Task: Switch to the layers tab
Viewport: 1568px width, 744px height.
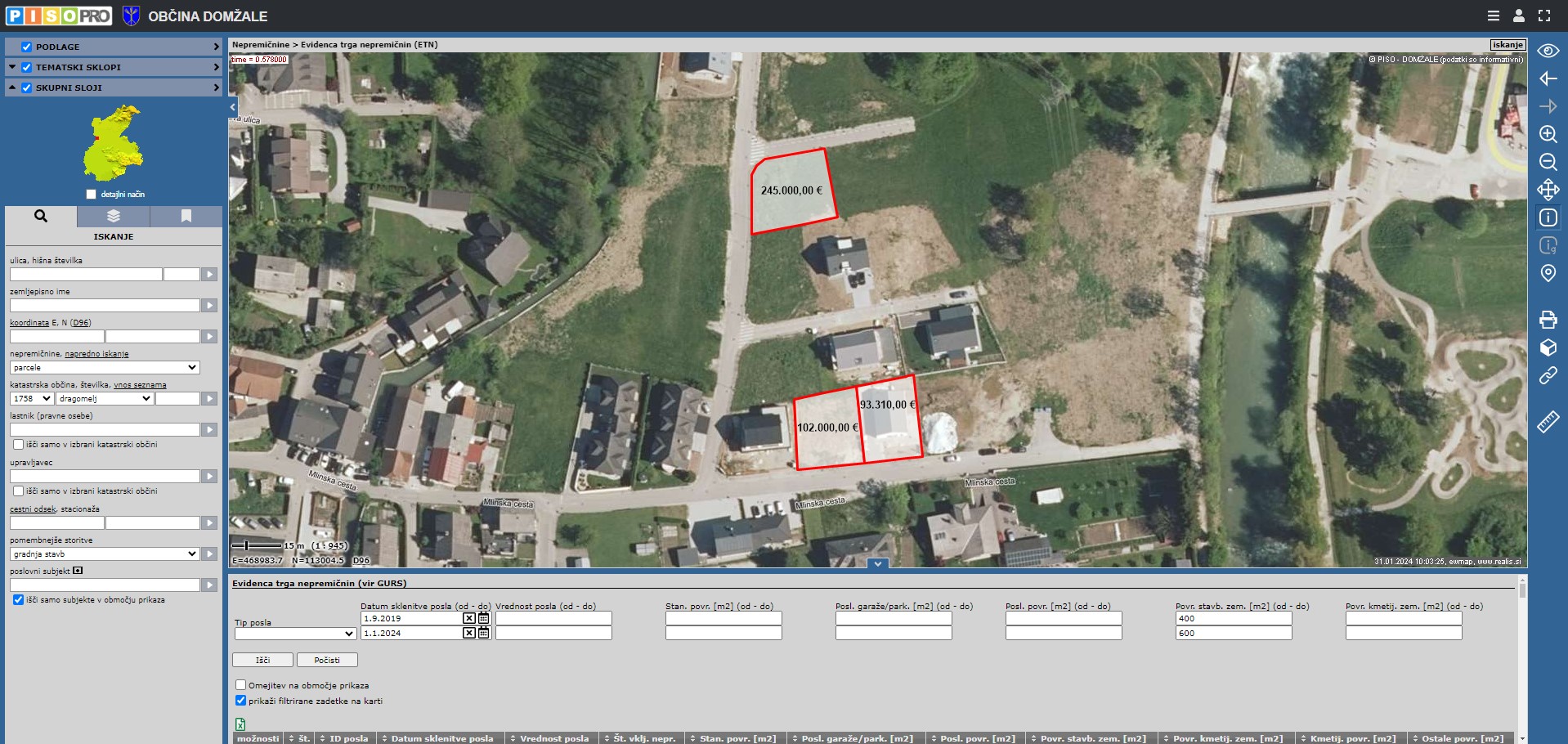Action: tap(114, 216)
